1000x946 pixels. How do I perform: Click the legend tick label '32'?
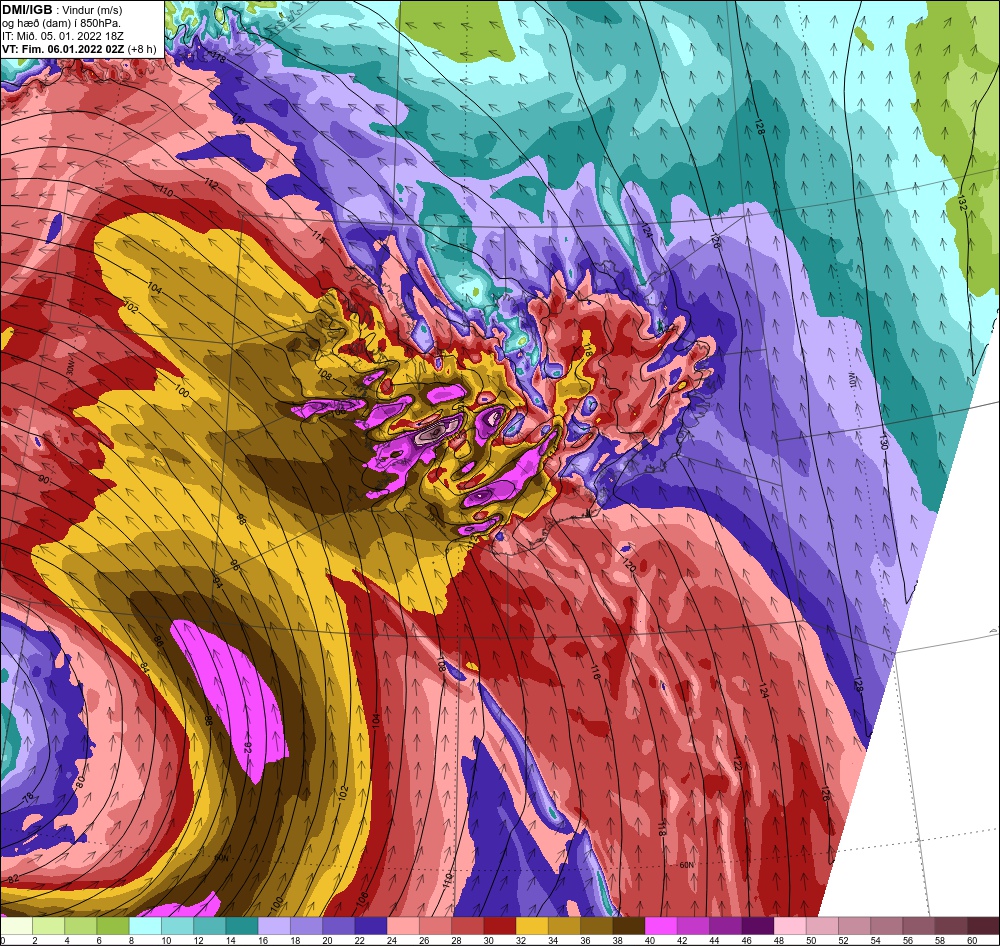coord(520,940)
